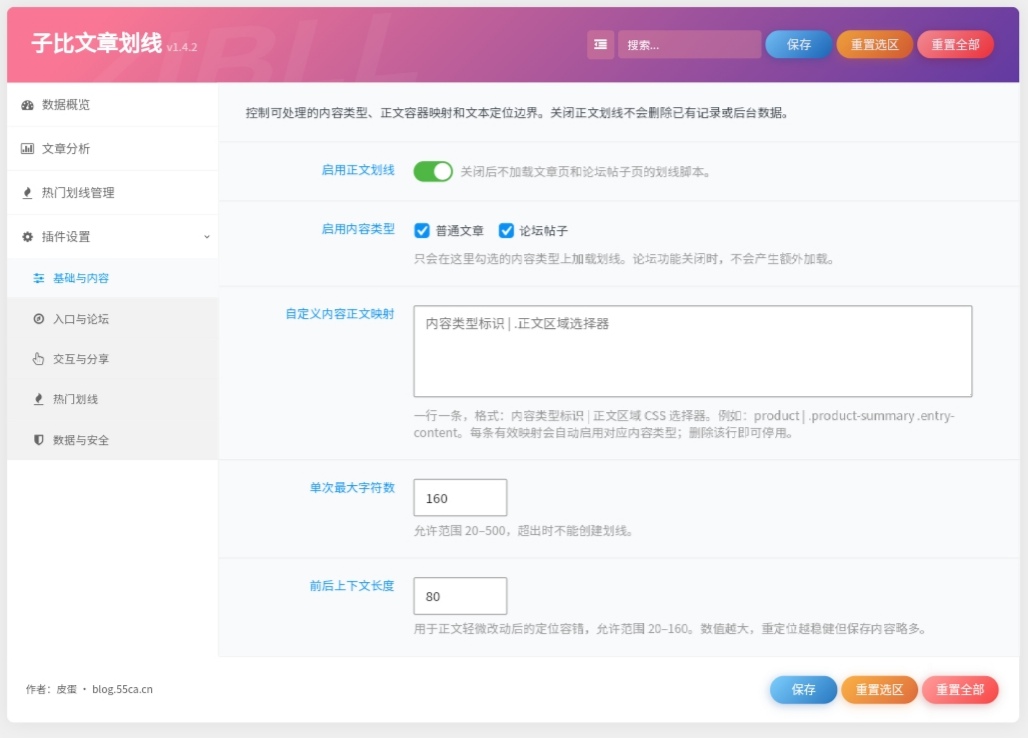The height and width of the screenshot is (738, 1028).
Task: Click the gear icon beside 插件设置
Action: tap(28, 237)
